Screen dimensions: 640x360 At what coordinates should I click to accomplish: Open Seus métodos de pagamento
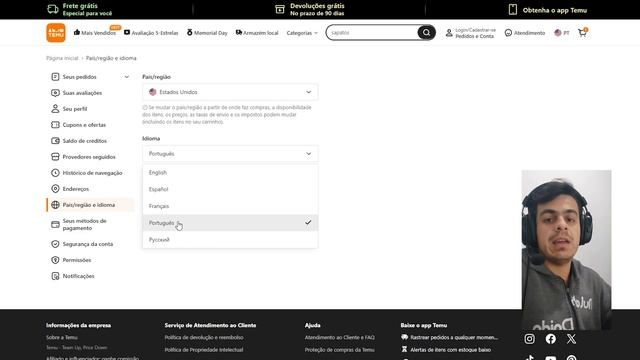[84, 224]
